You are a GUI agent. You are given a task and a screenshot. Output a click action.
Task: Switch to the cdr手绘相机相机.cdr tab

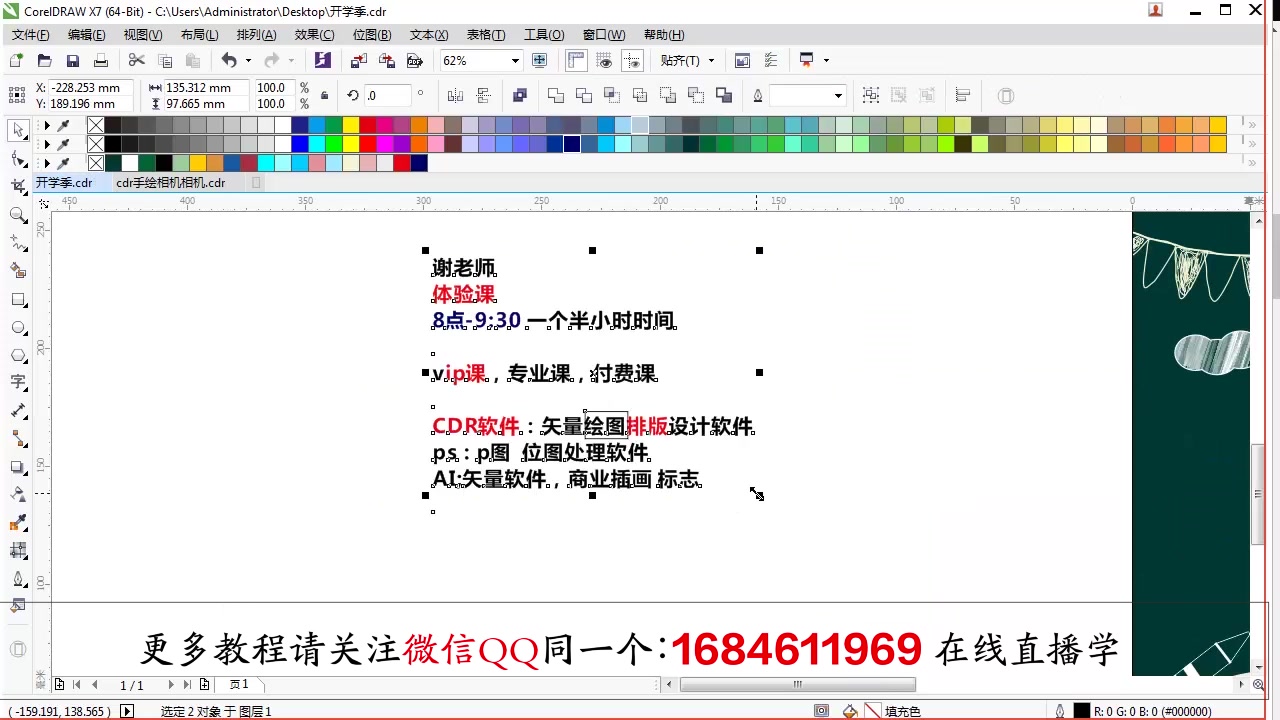point(170,183)
